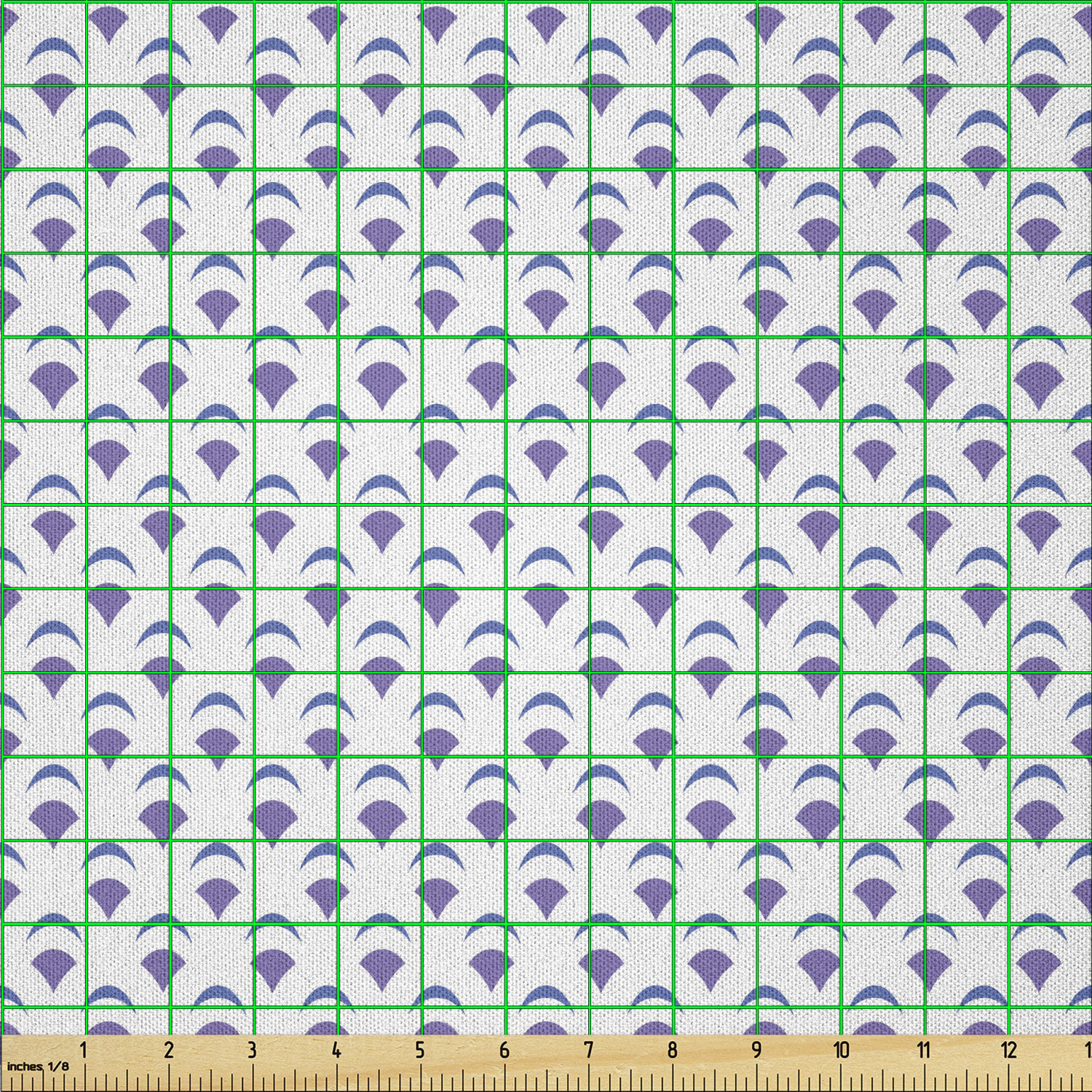
Task: Select the ruler's 11 inch number
Action: coord(924,1050)
